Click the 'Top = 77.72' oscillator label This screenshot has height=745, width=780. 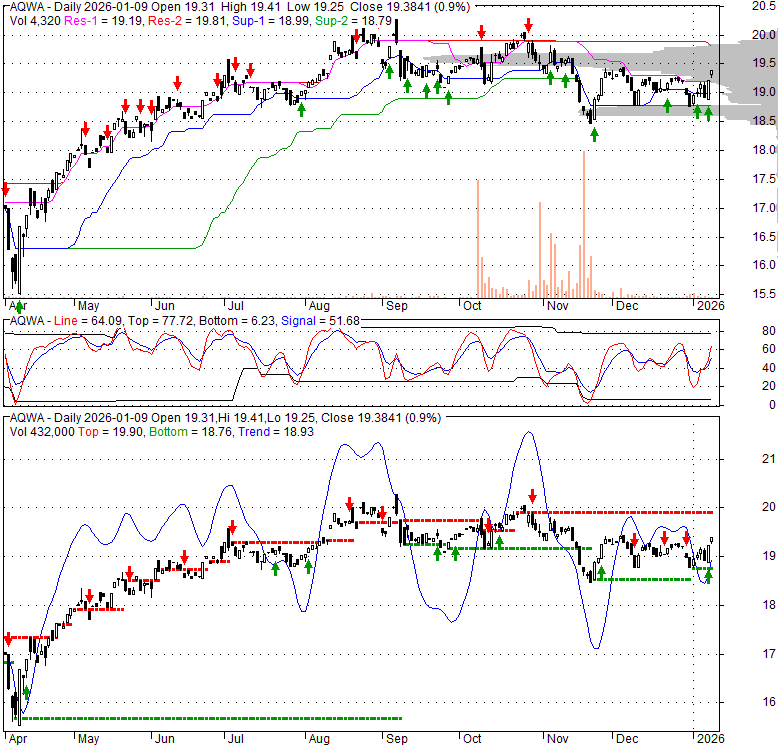click(x=161, y=321)
